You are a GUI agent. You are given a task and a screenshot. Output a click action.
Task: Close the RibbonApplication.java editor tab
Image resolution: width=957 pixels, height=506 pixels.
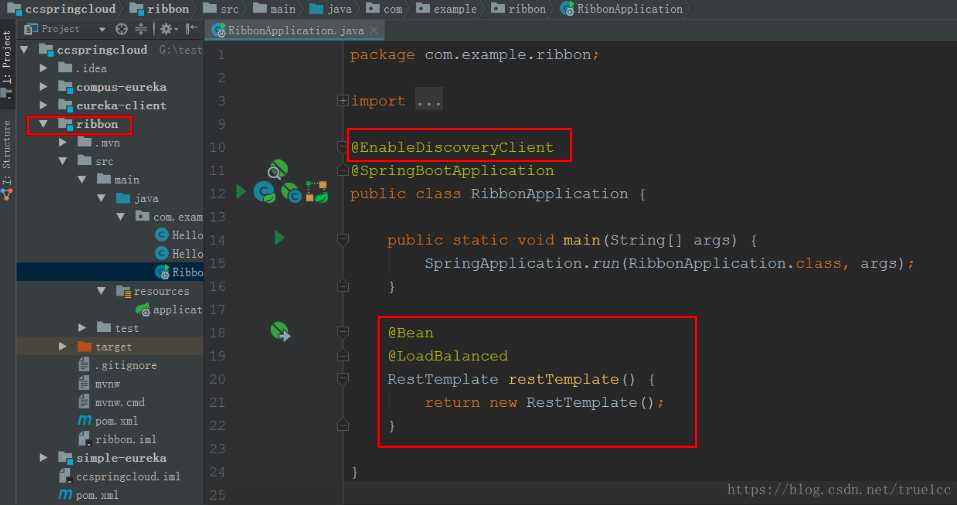[x=374, y=30]
